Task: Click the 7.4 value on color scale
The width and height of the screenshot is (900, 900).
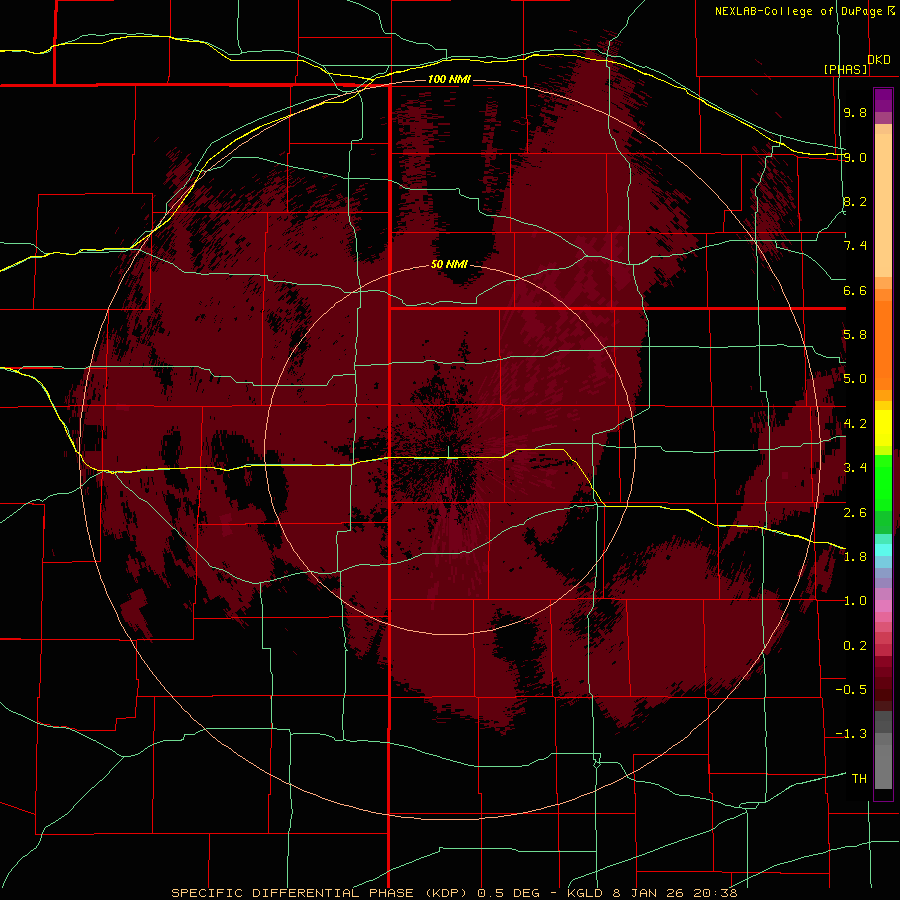Action: point(855,246)
